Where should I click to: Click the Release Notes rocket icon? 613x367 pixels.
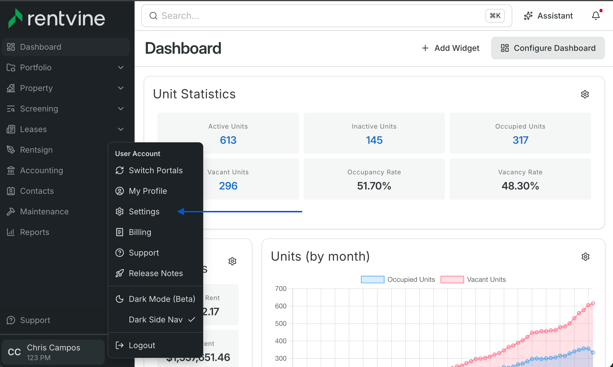point(120,273)
